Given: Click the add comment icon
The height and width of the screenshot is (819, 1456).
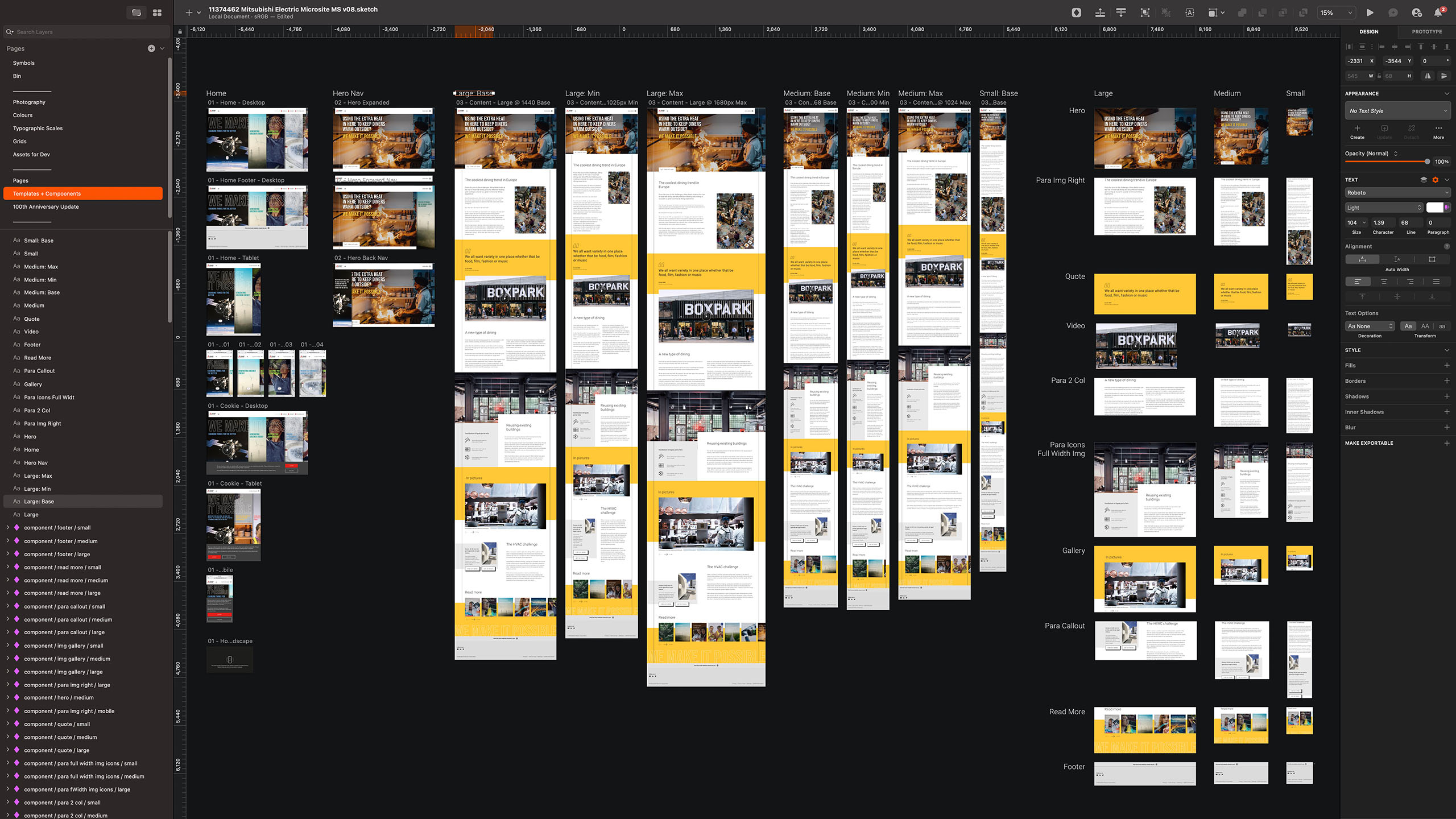Looking at the screenshot, I should (1393, 13).
